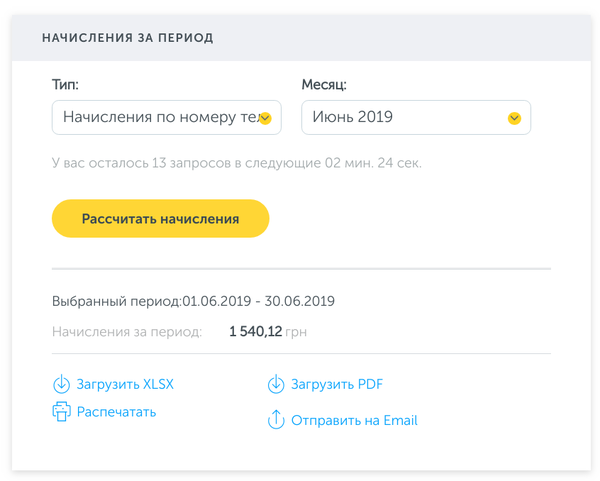Click the Месяц: field label
Image resolution: width=600 pixels, height=481 pixels.
tap(324, 85)
